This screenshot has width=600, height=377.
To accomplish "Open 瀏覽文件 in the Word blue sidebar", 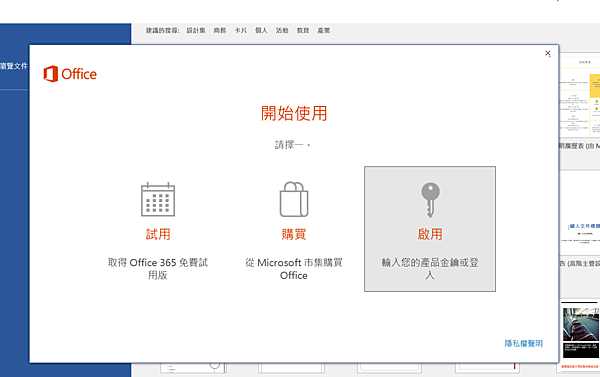I will click(14, 66).
